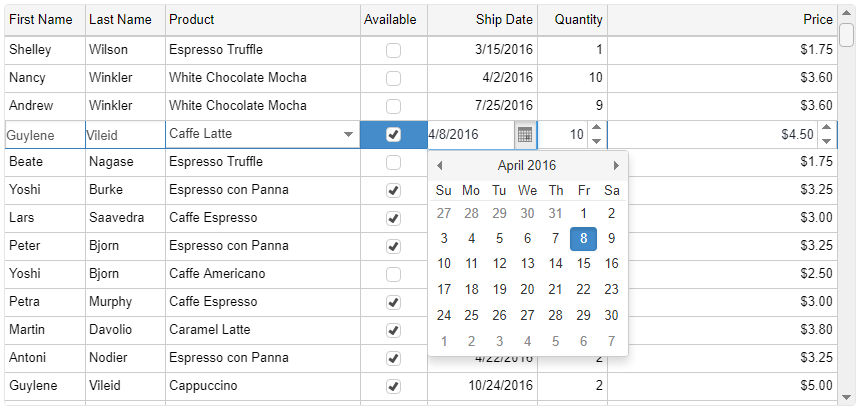The width and height of the screenshot is (861, 411).
Task: Select April 15 in the calendar
Action: (x=583, y=264)
